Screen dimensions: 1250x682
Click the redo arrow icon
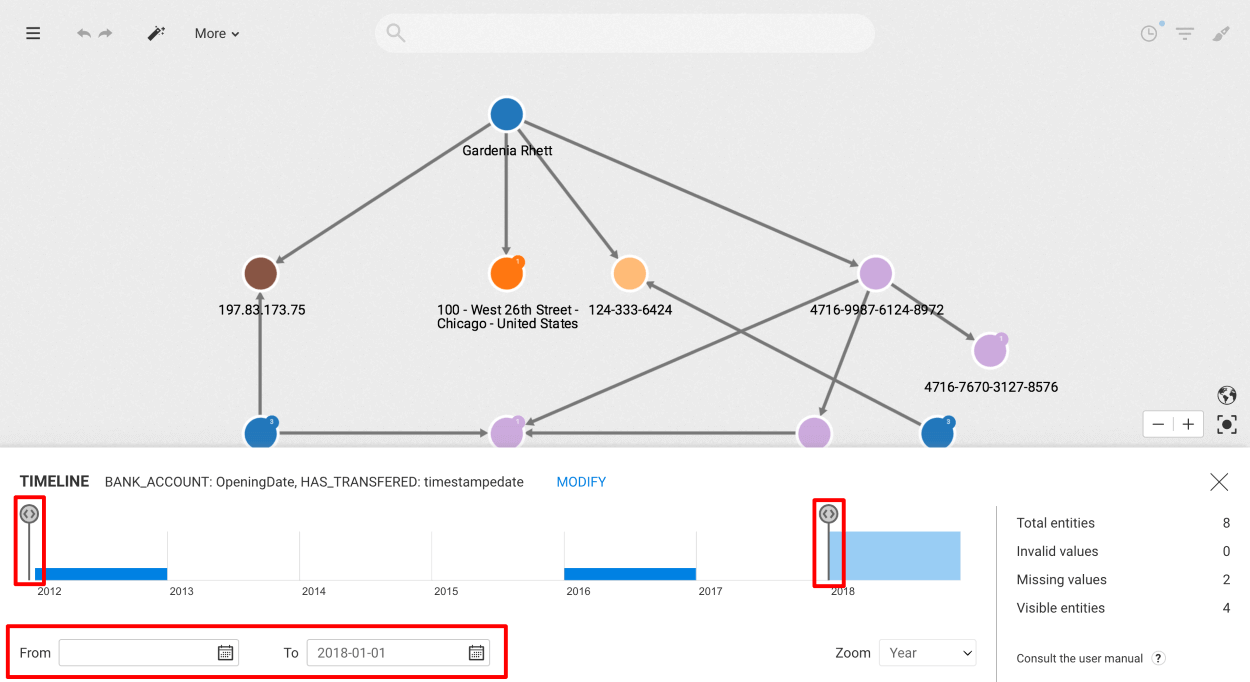(105, 33)
